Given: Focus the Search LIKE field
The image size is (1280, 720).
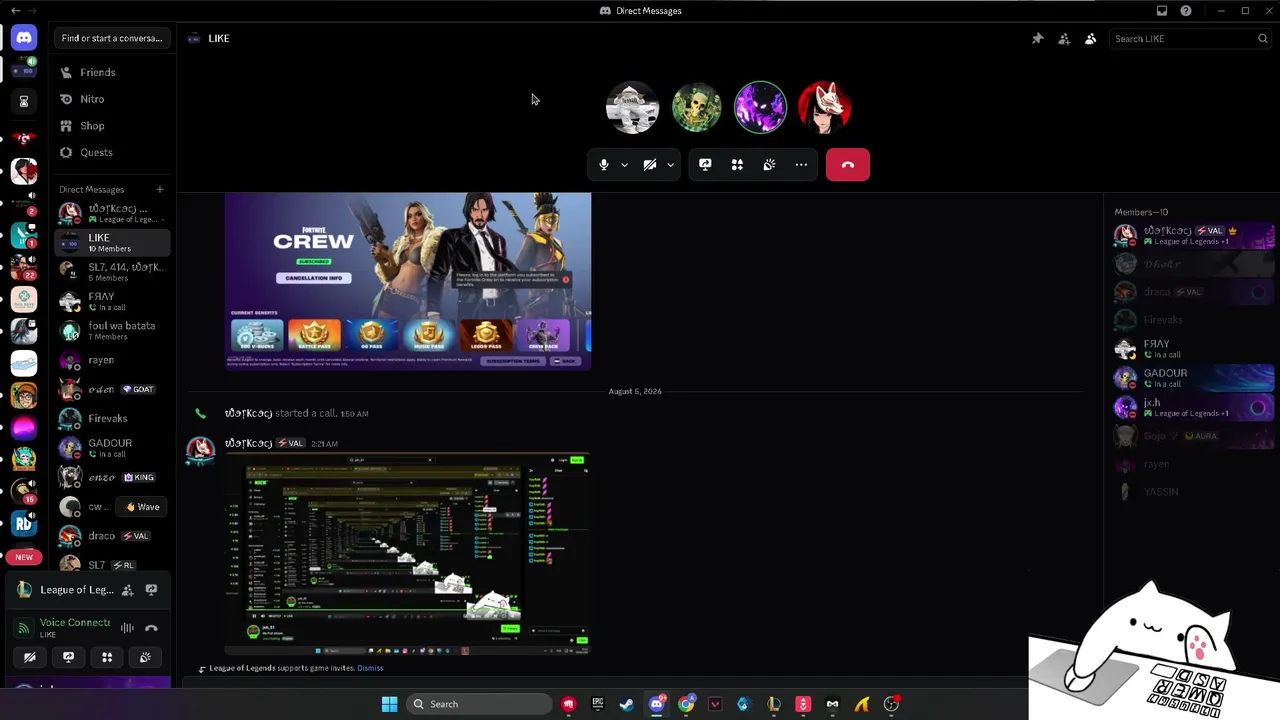Looking at the screenshot, I should 1190,39.
